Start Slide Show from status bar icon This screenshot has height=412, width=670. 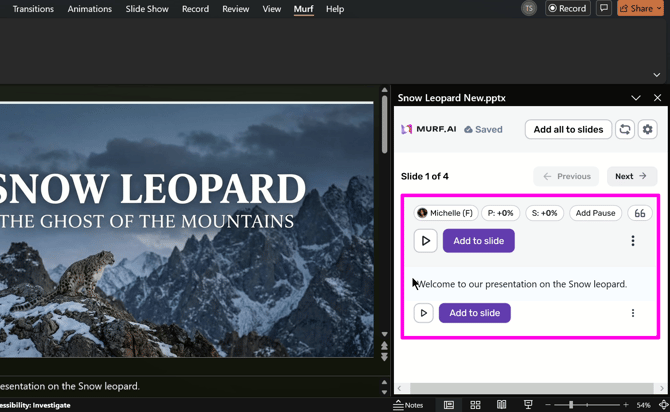tap(528, 405)
